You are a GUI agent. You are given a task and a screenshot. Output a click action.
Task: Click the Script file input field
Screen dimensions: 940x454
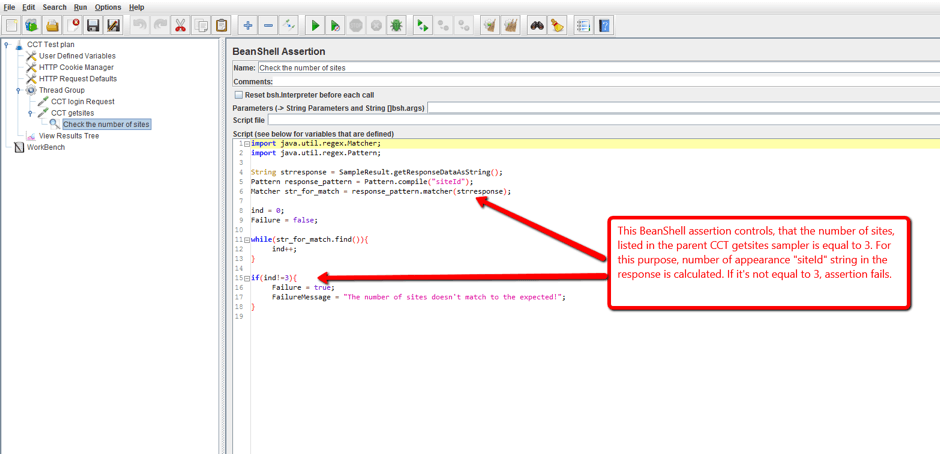coord(604,119)
